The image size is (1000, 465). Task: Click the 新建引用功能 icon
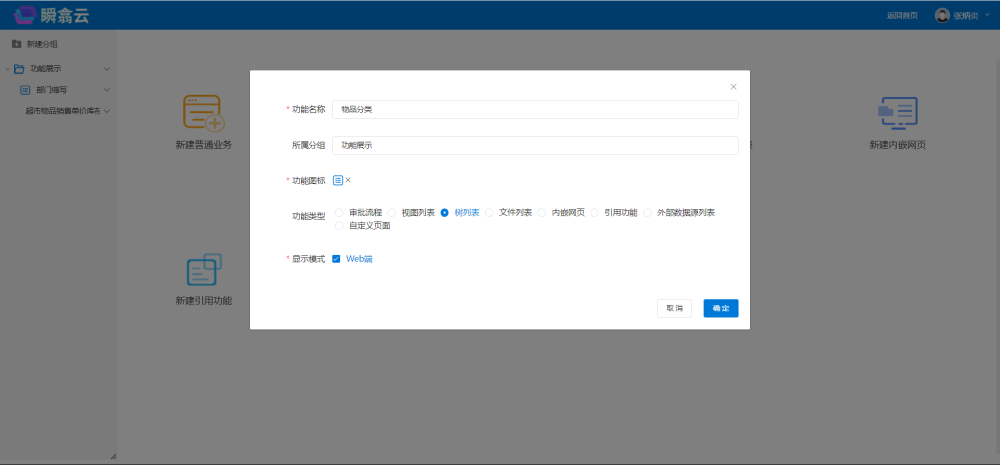point(203,271)
